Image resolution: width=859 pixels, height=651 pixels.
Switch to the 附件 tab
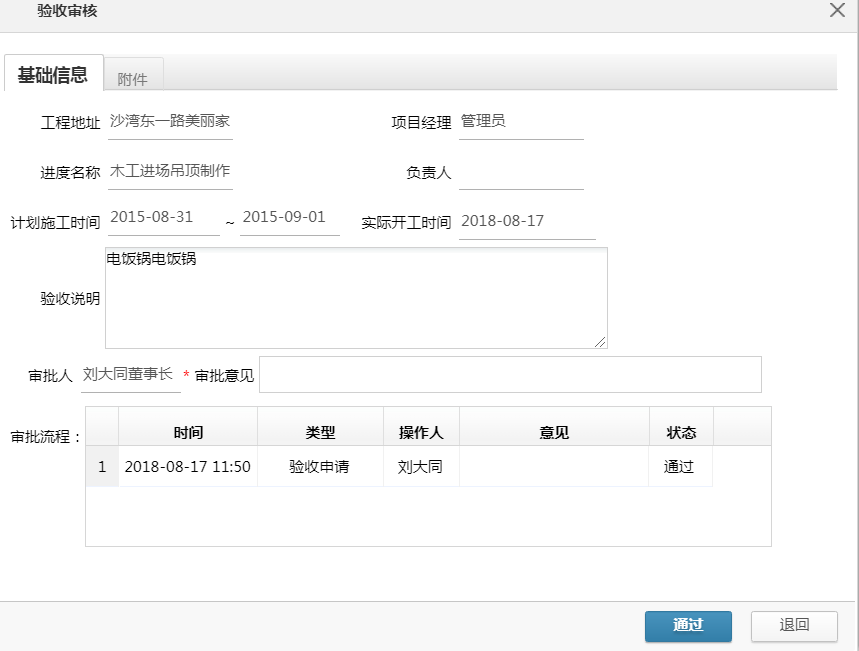pyautogui.click(x=134, y=75)
